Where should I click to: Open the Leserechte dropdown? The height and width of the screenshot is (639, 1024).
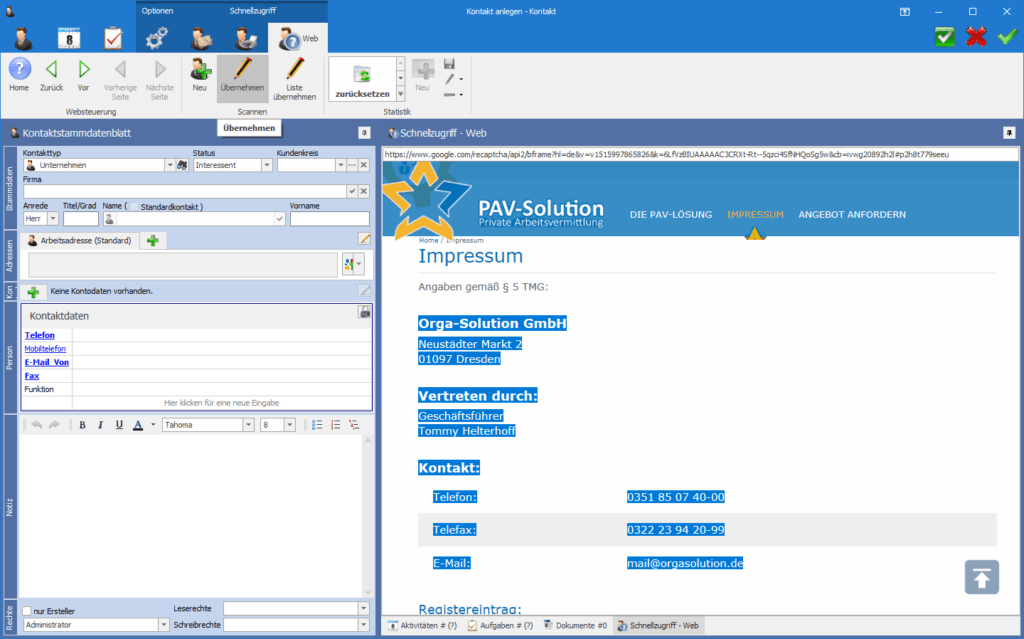pyautogui.click(x=364, y=608)
